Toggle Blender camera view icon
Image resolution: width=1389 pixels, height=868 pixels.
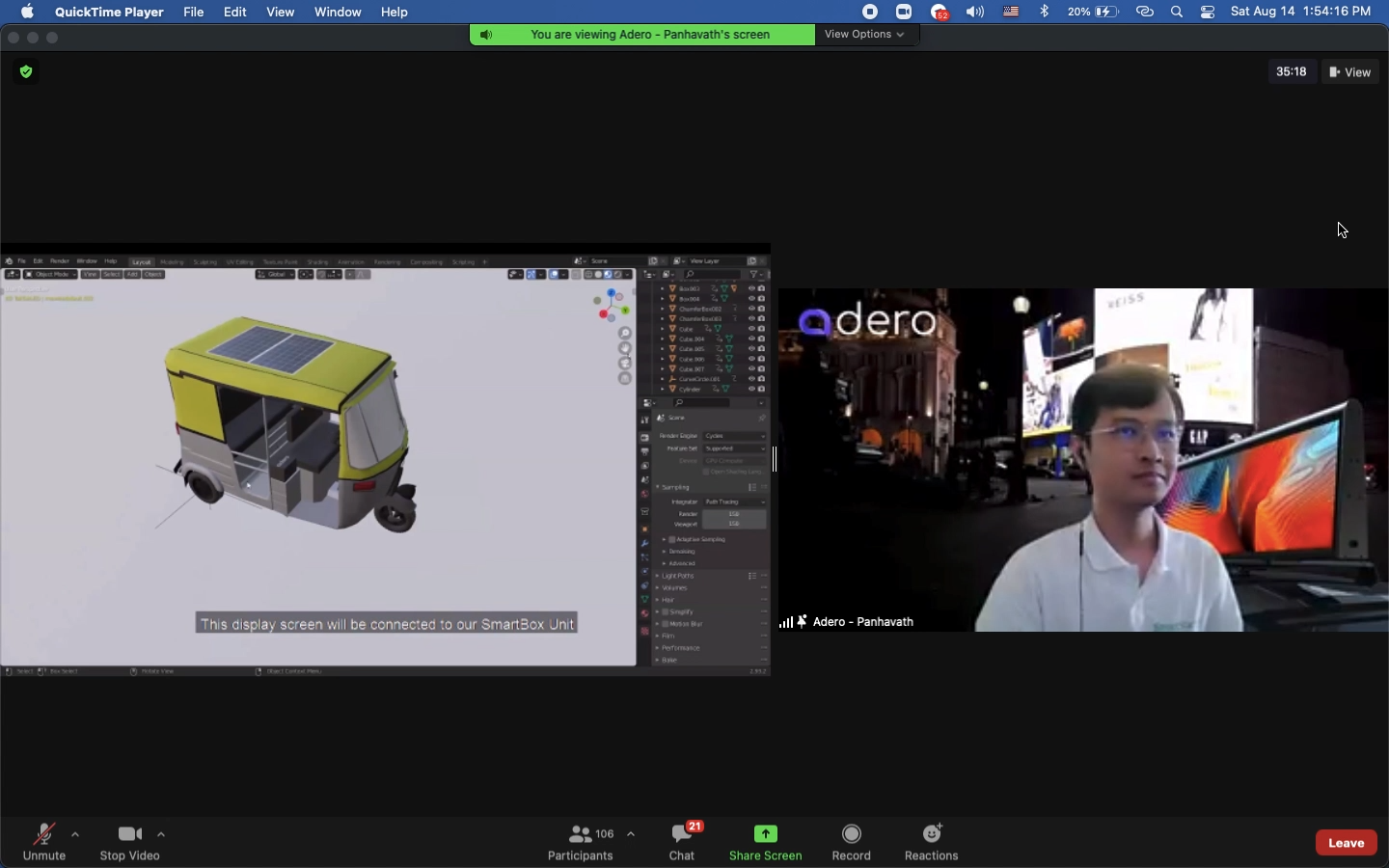pyautogui.click(x=626, y=365)
